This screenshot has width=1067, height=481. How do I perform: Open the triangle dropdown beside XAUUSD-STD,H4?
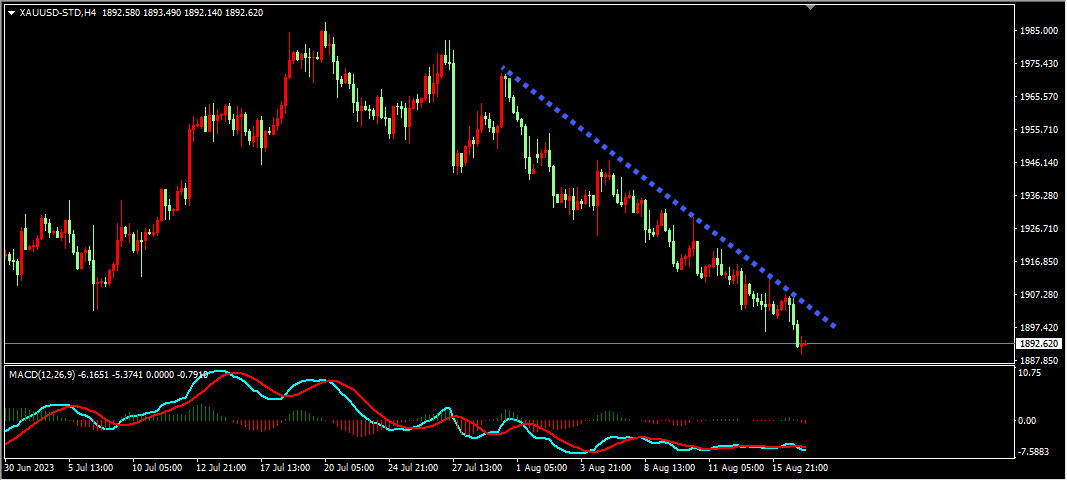(12, 12)
